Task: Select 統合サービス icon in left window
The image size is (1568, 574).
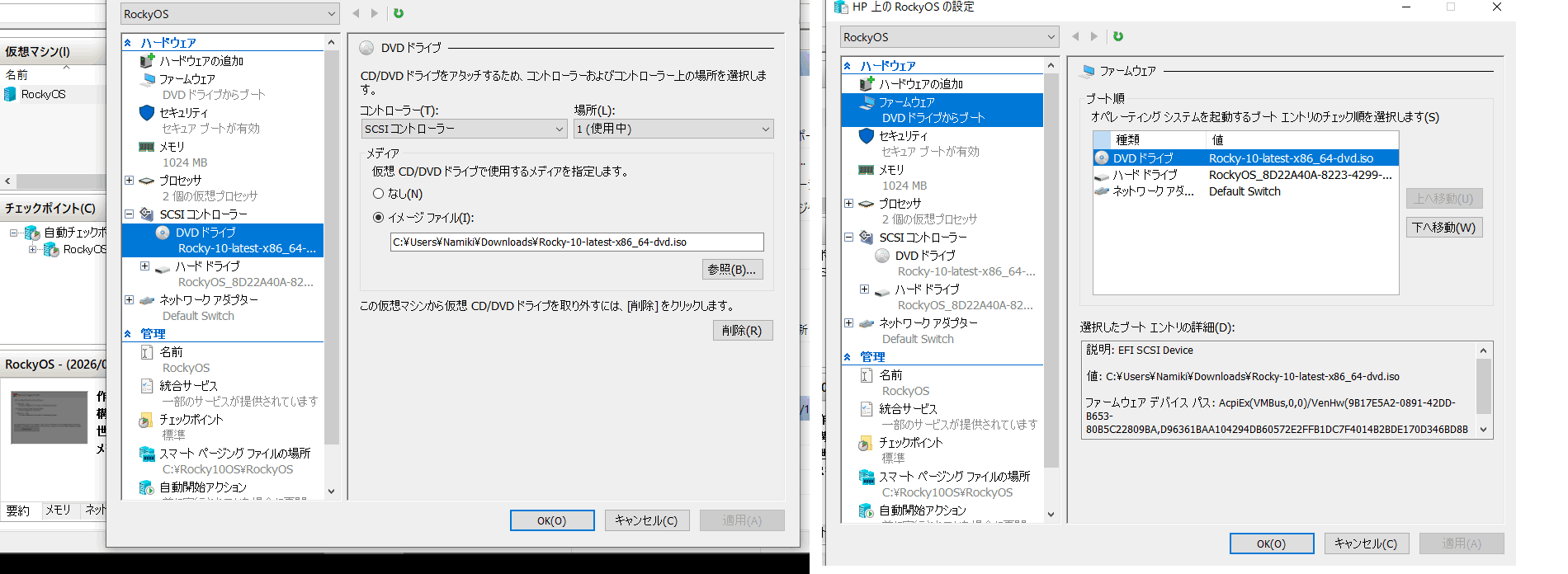Action: pyautogui.click(x=147, y=386)
